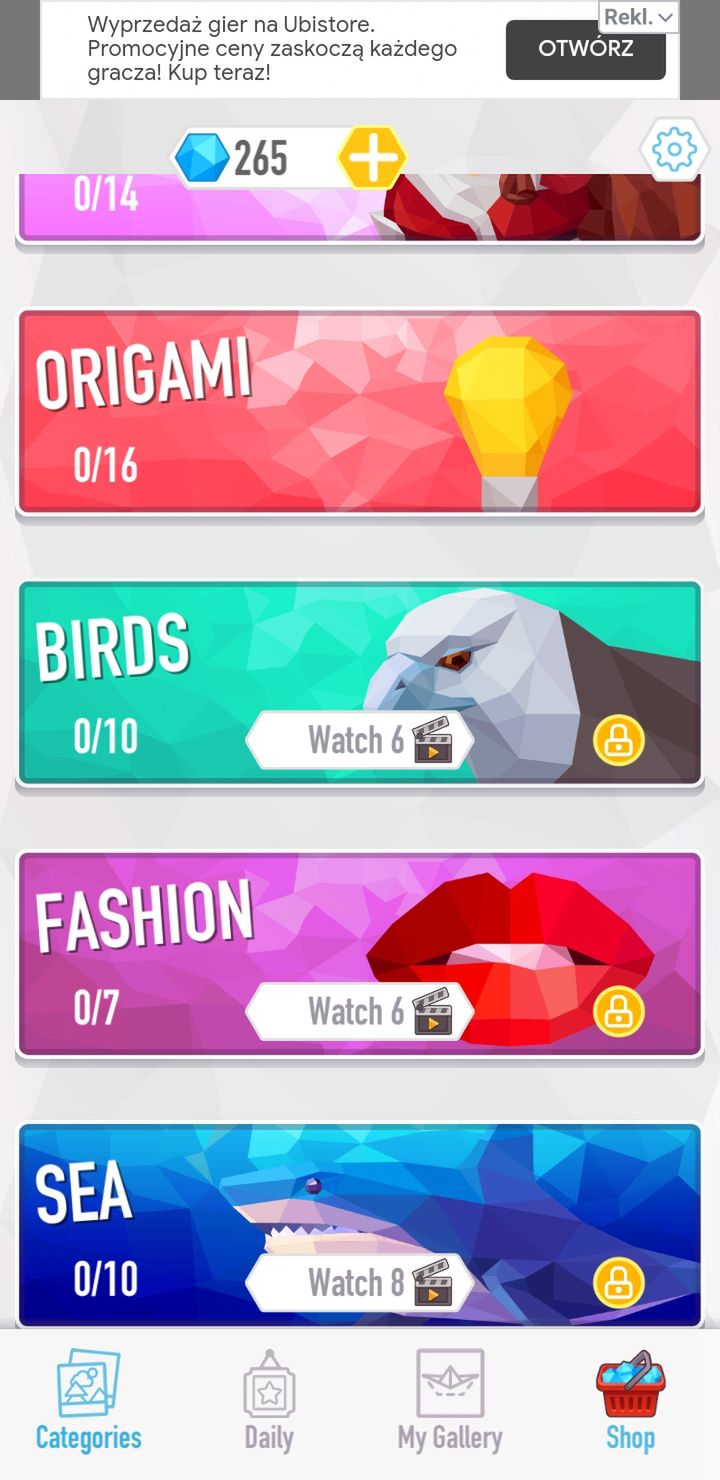
Task: Select the Categories tab
Action: pyautogui.click(x=89, y=1401)
